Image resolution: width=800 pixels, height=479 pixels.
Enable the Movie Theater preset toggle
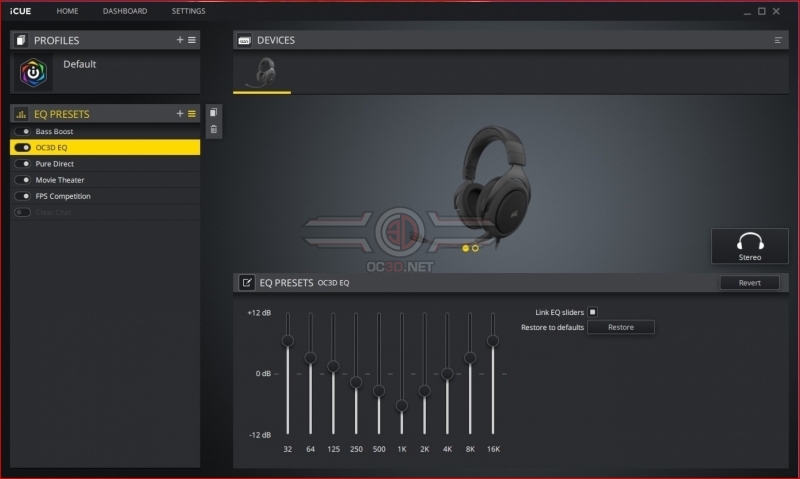pos(22,180)
